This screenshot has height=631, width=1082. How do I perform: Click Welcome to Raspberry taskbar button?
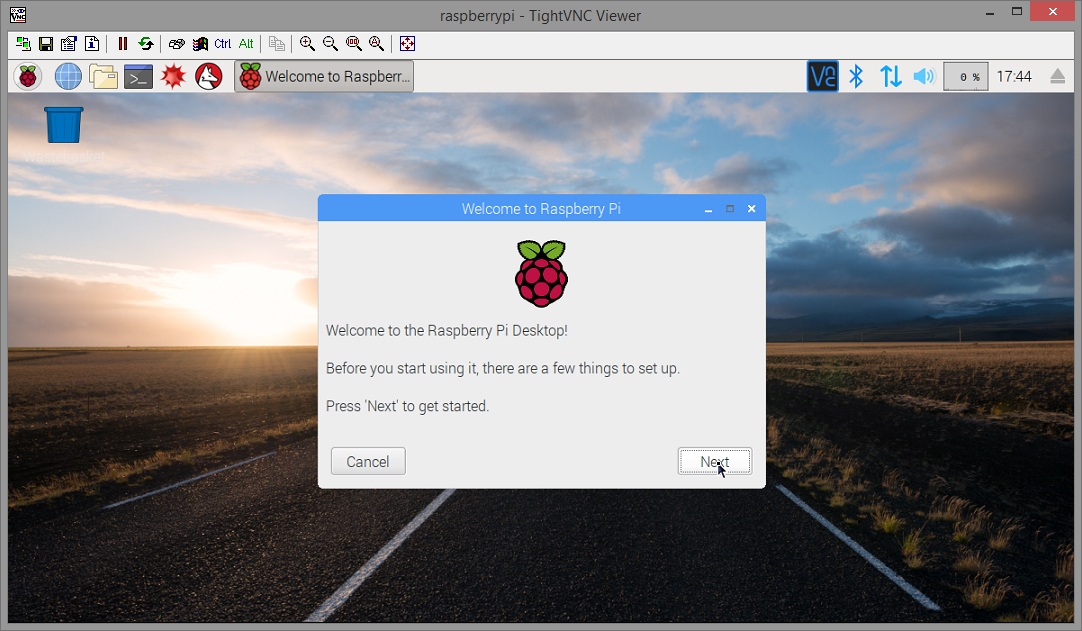[x=324, y=77]
